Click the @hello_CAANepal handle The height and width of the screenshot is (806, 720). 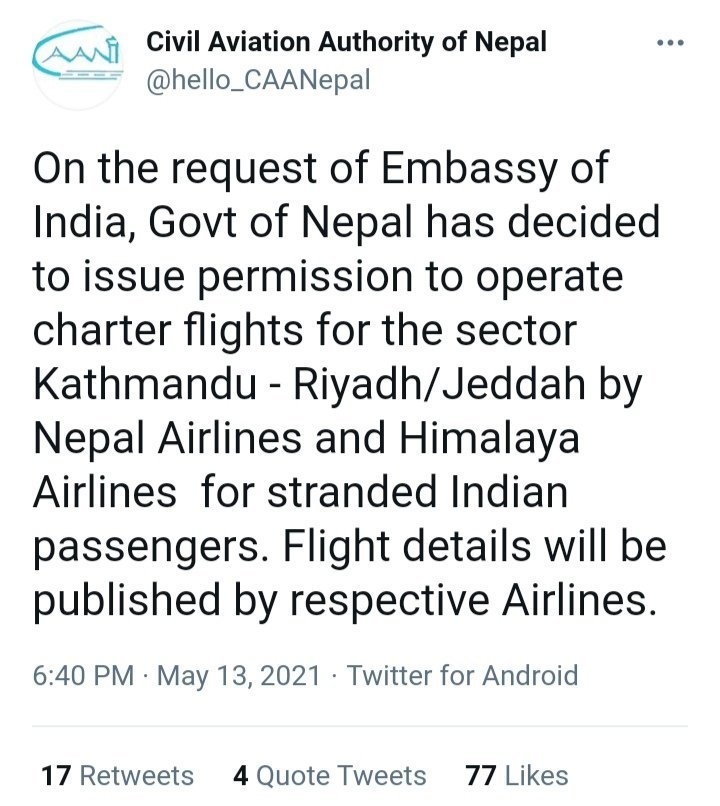258,80
